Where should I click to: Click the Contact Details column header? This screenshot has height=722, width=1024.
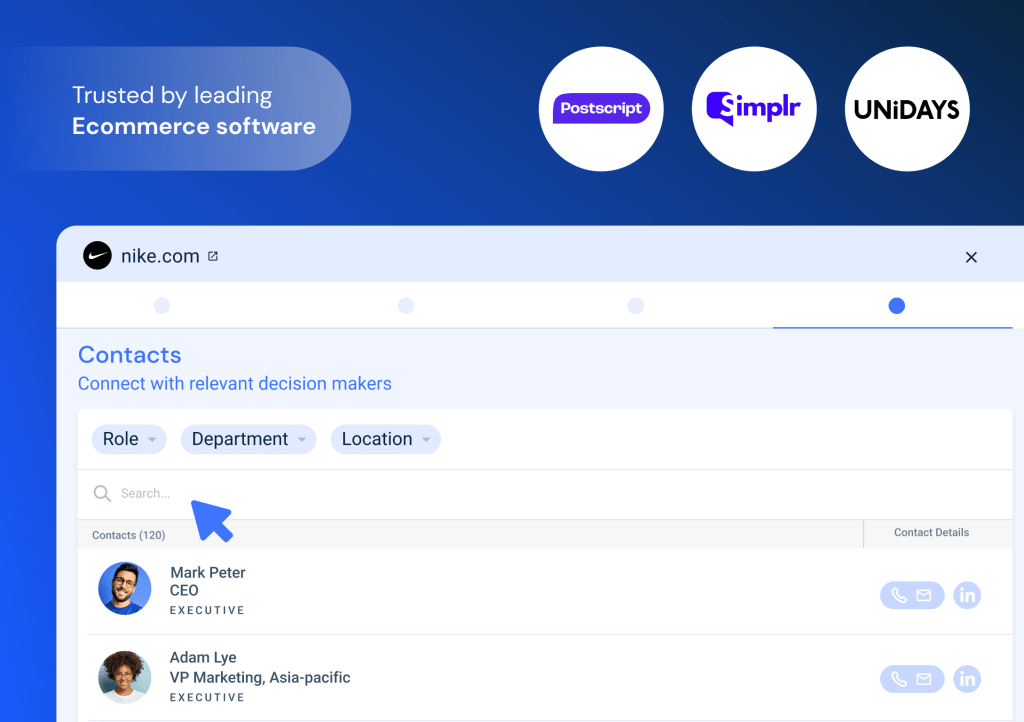click(x=931, y=533)
